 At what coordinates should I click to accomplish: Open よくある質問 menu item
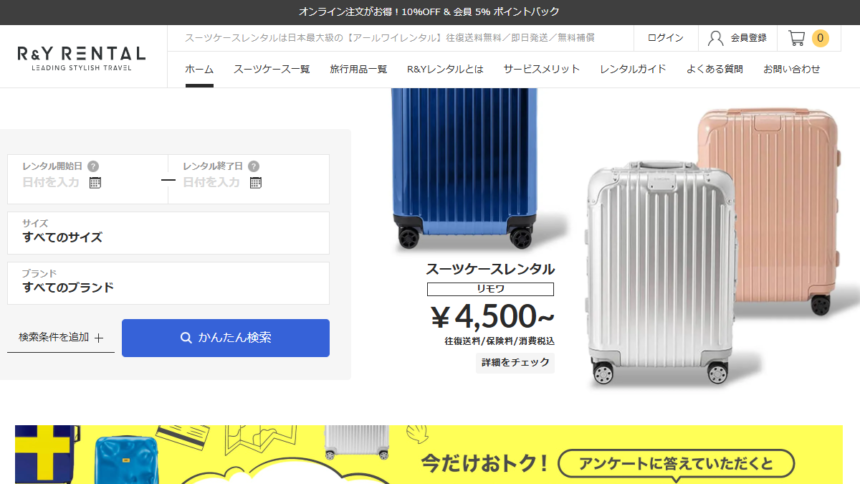[x=715, y=69]
